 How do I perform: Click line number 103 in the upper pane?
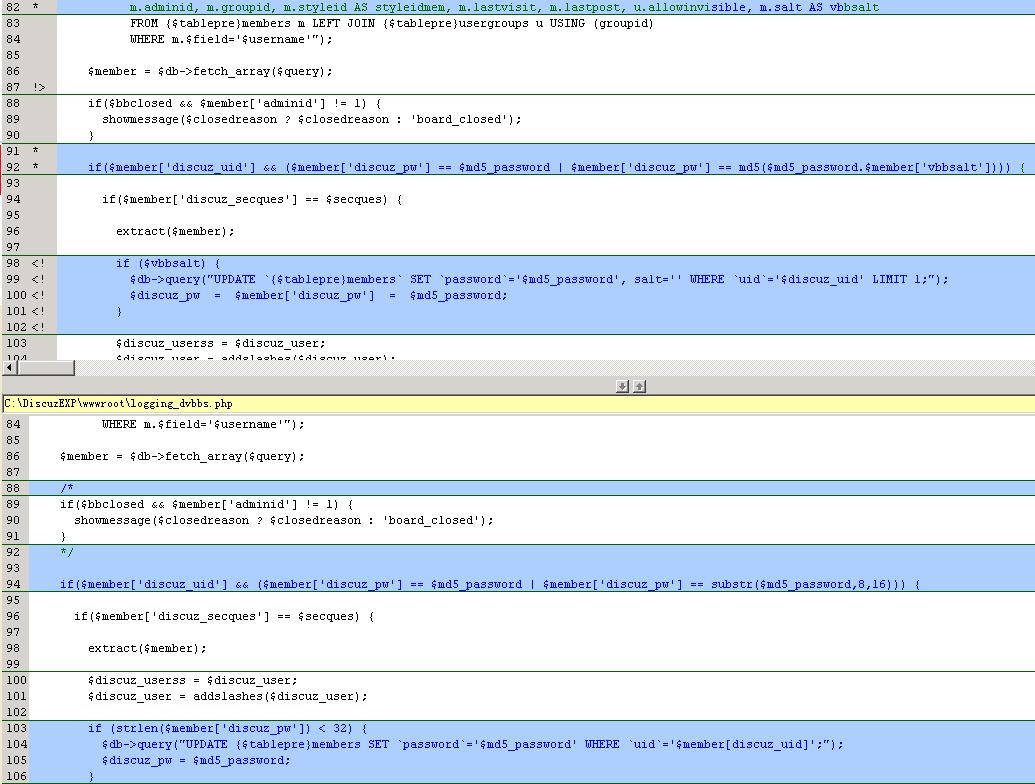pyautogui.click(x=17, y=343)
